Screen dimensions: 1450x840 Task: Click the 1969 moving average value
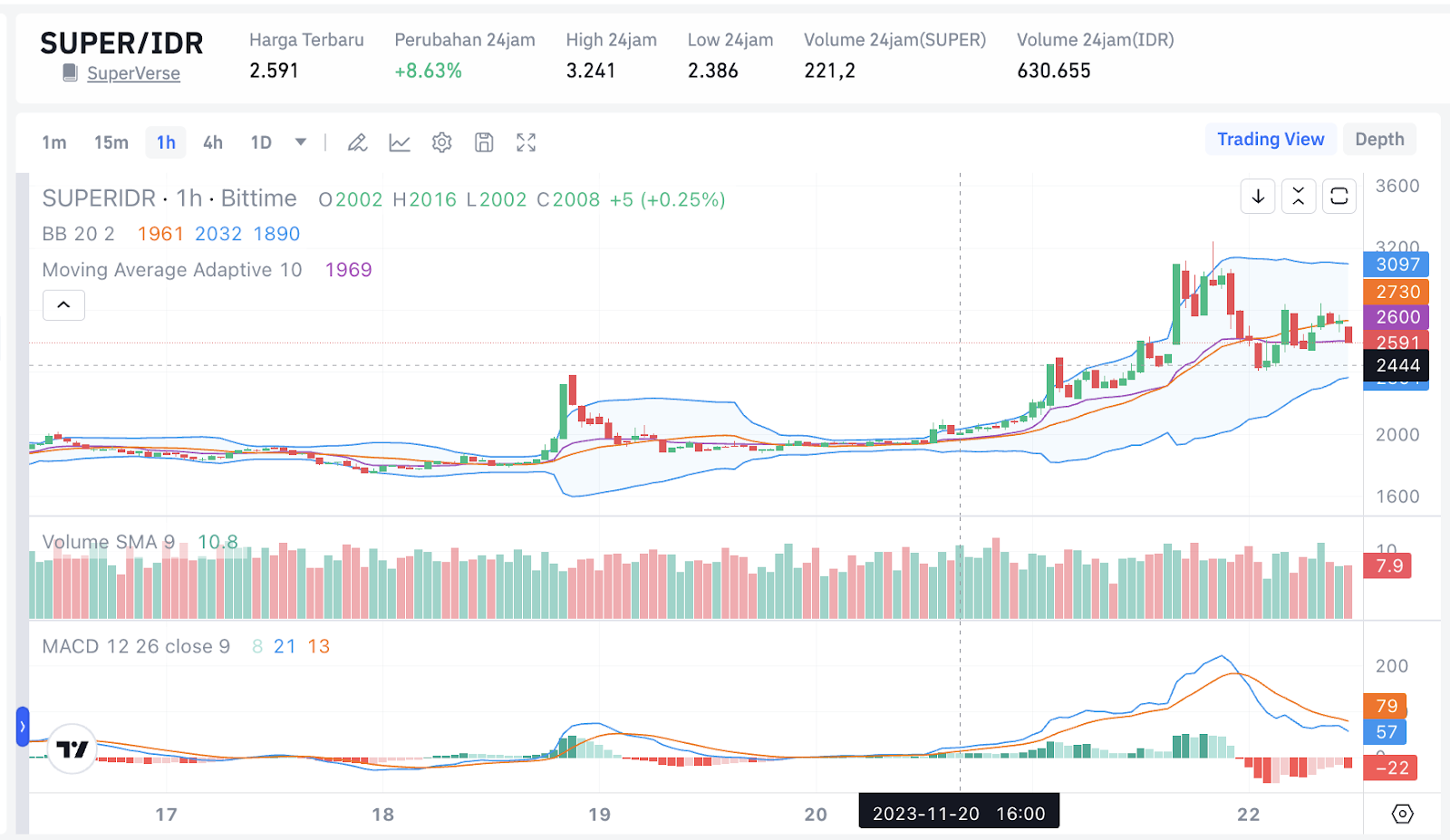349,269
